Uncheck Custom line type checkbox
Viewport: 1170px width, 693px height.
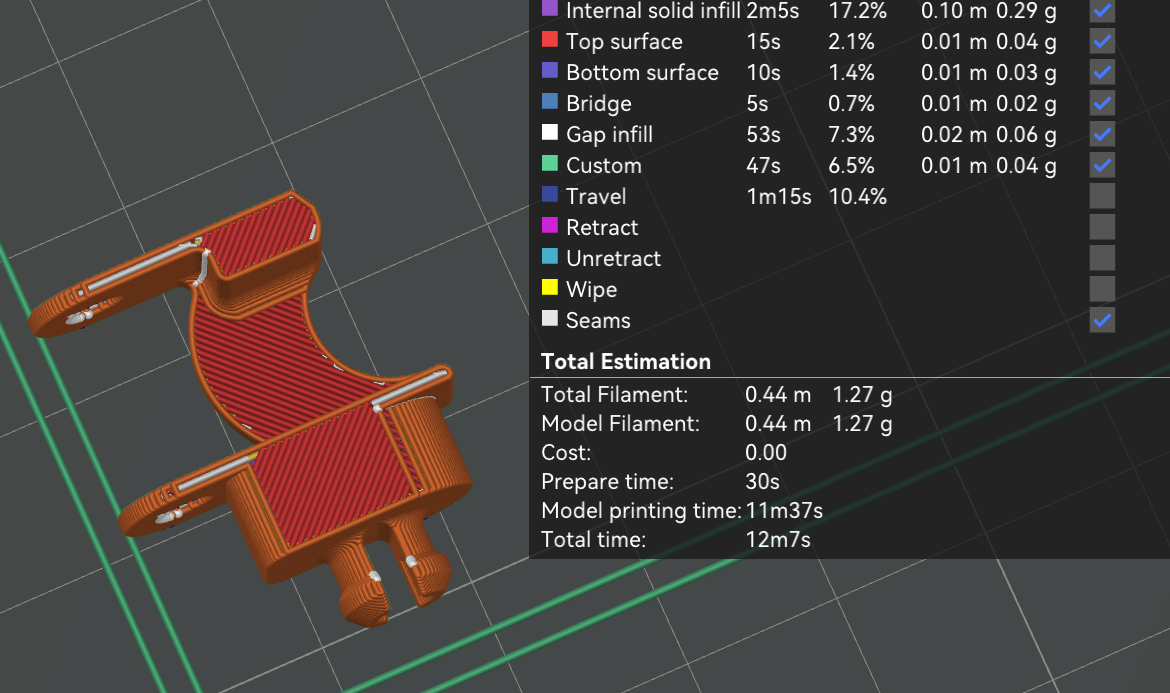(1102, 165)
